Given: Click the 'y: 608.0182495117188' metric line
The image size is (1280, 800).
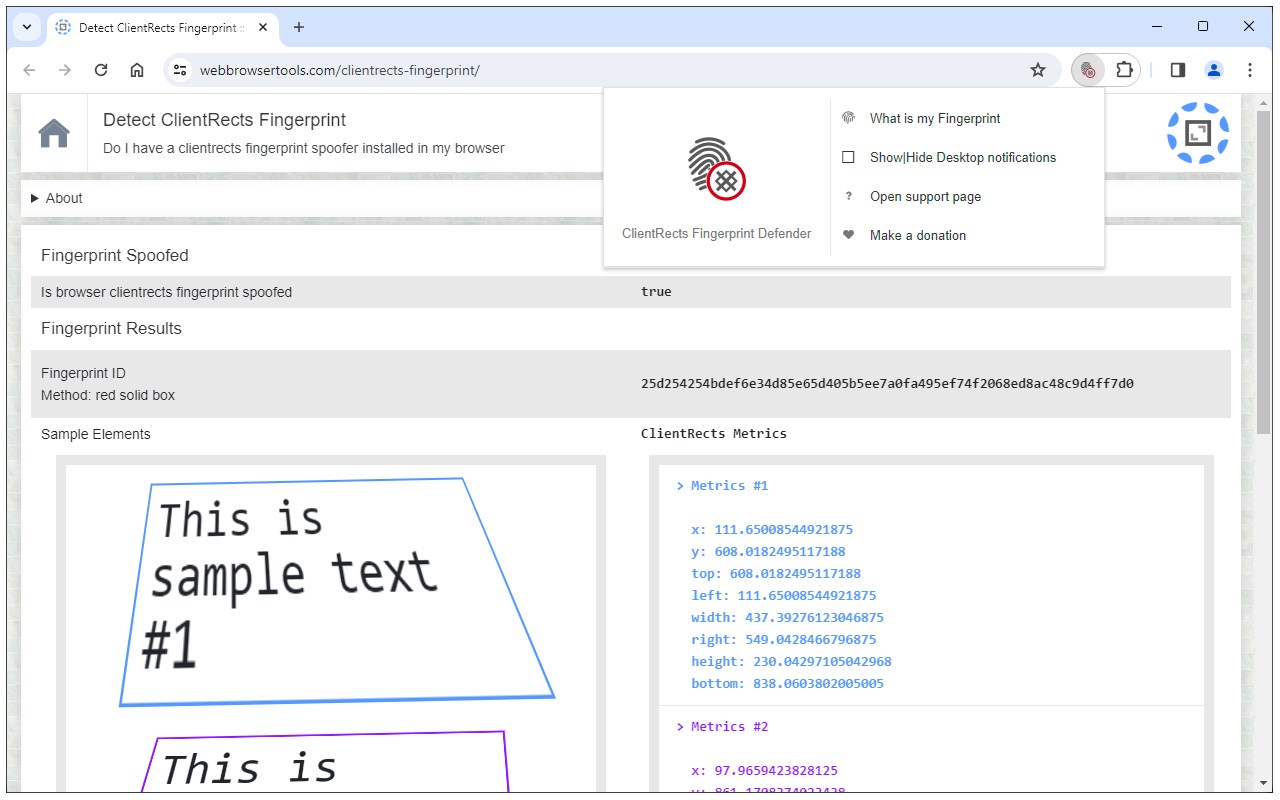Looking at the screenshot, I should coord(769,552).
